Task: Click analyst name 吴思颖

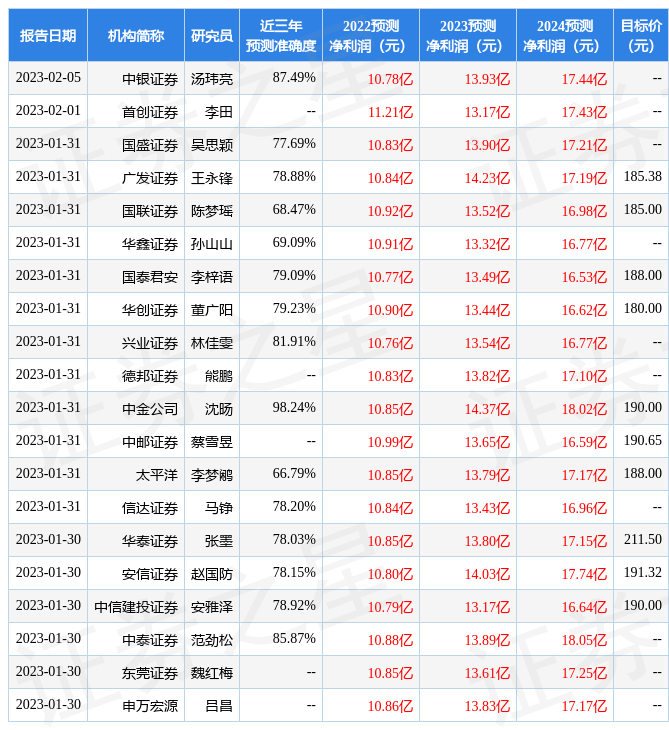Action: pyautogui.click(x=212, y=145)
